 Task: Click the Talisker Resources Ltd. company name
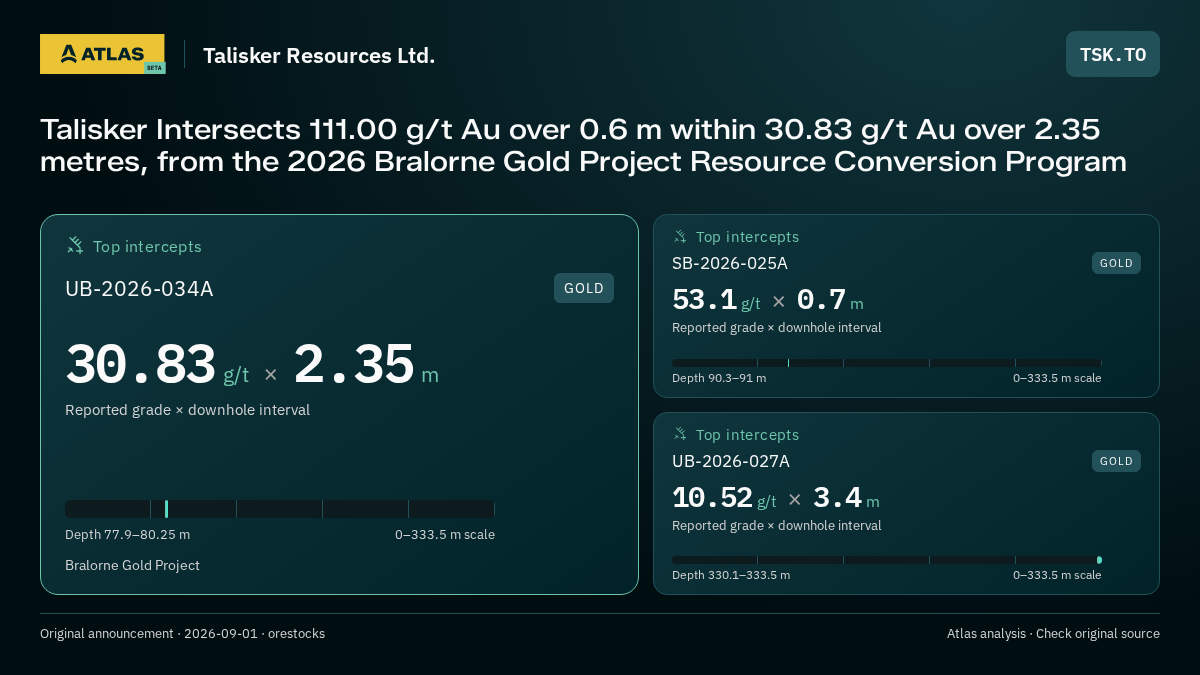click(x=319, y=55)
